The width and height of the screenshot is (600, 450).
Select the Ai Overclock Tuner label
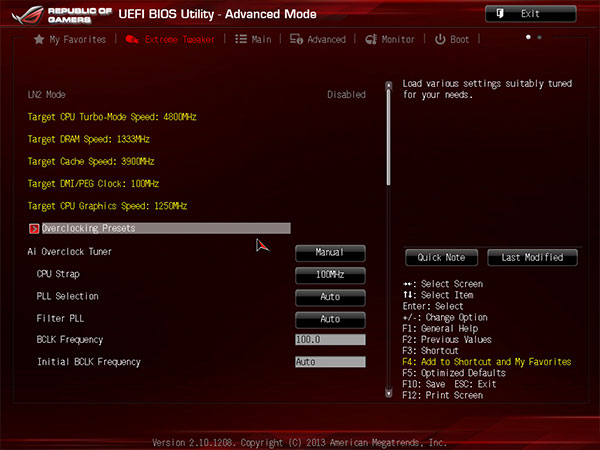pos(70,252)
